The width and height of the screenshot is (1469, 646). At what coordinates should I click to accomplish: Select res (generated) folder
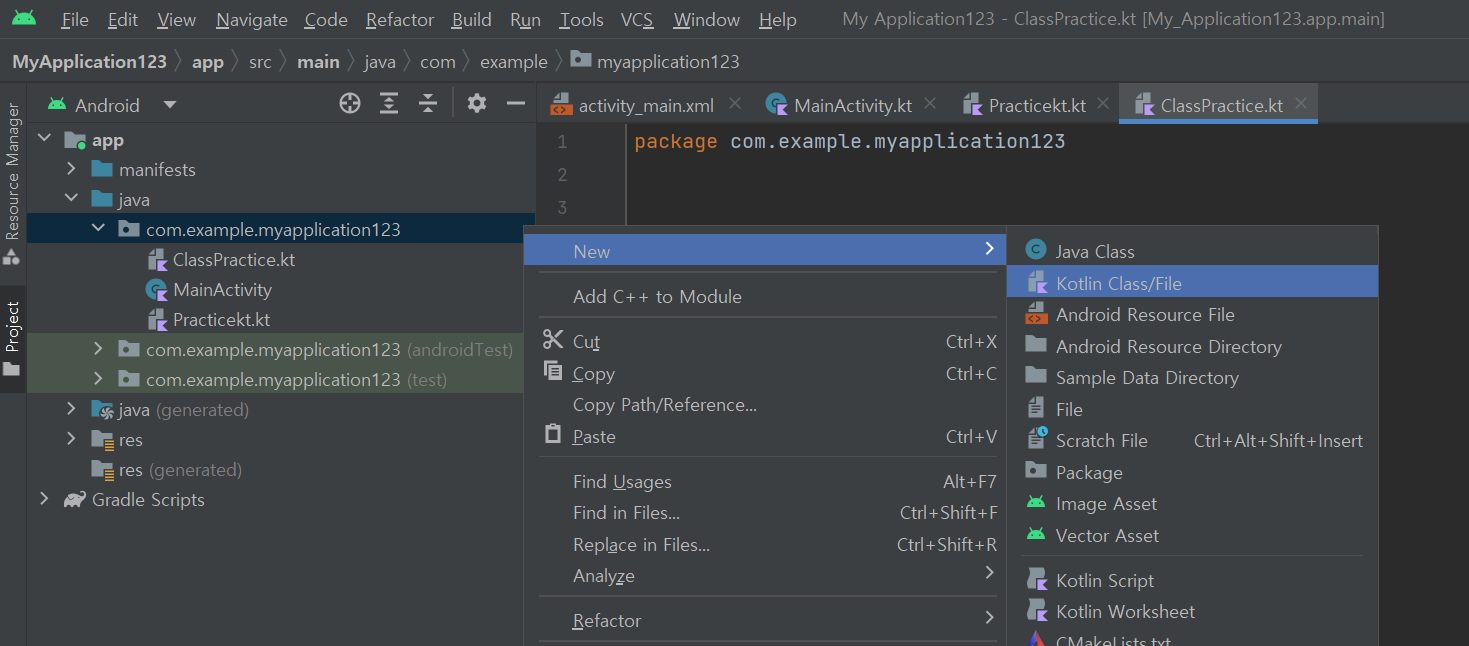(x=166, y=470)
